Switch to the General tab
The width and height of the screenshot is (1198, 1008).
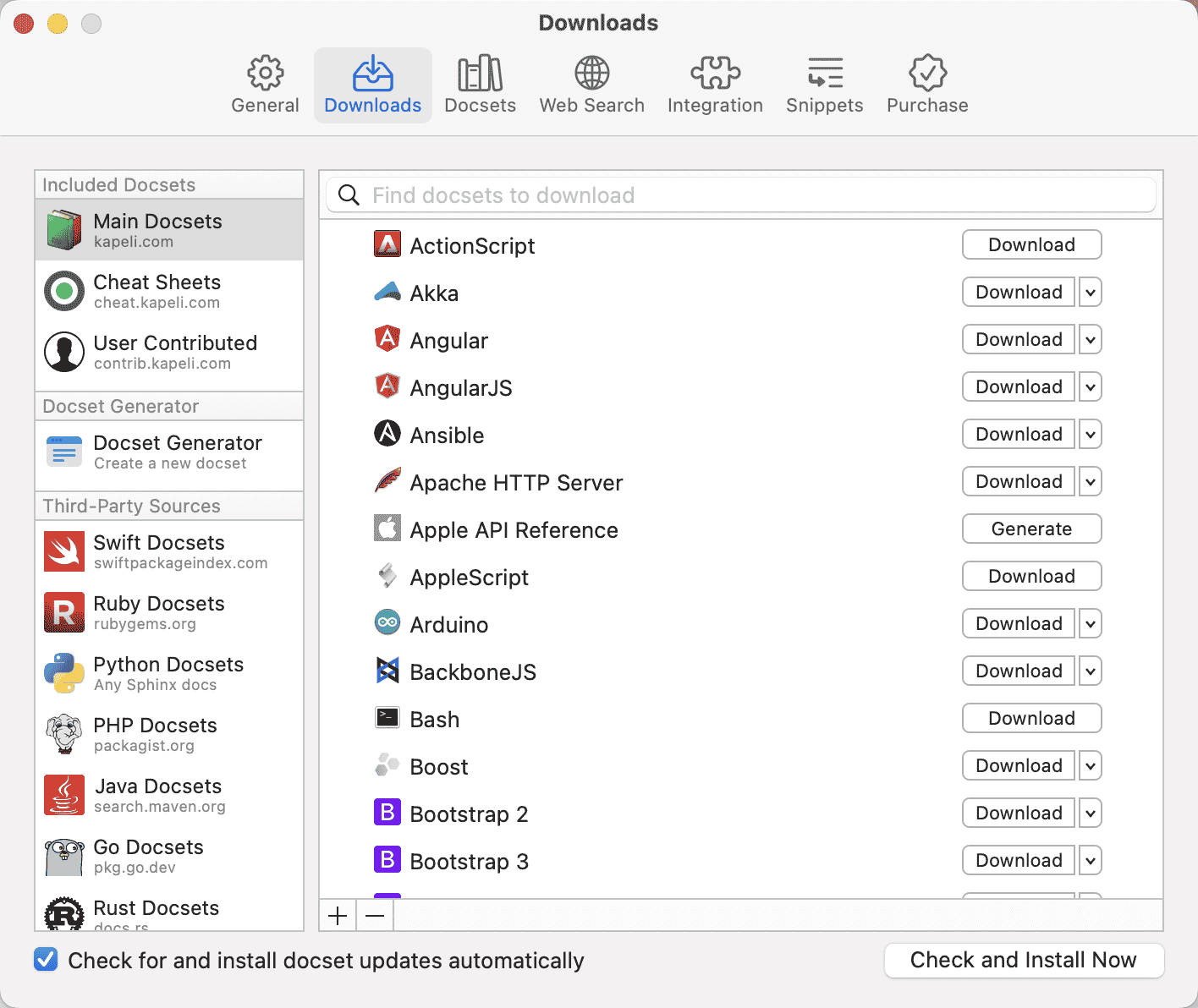(265, 83)
